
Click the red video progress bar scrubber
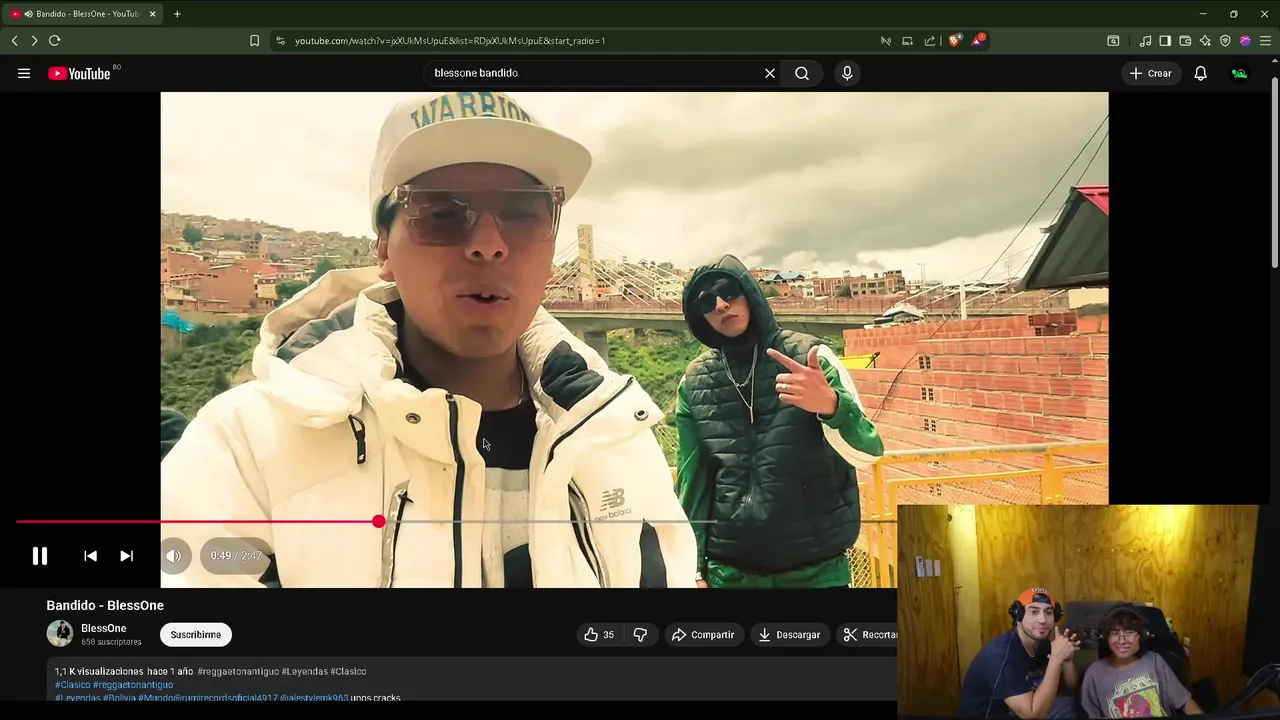pyautogui.click(x=378, y=521)
